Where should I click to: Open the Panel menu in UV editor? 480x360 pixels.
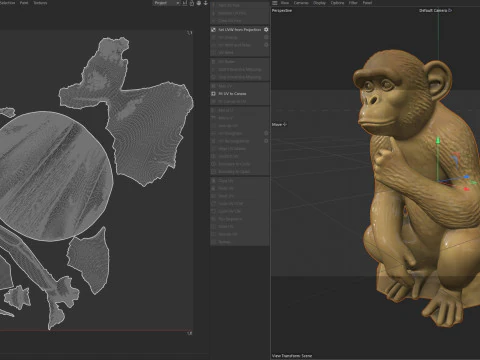[x=24, y=3]
